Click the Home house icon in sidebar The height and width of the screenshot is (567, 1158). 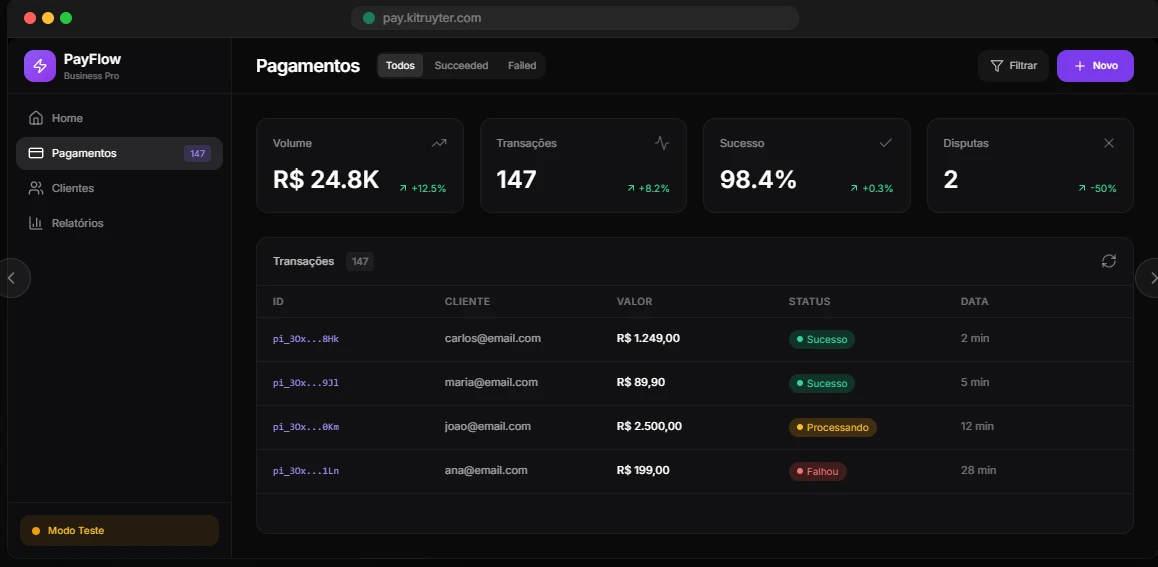[36, 118]
